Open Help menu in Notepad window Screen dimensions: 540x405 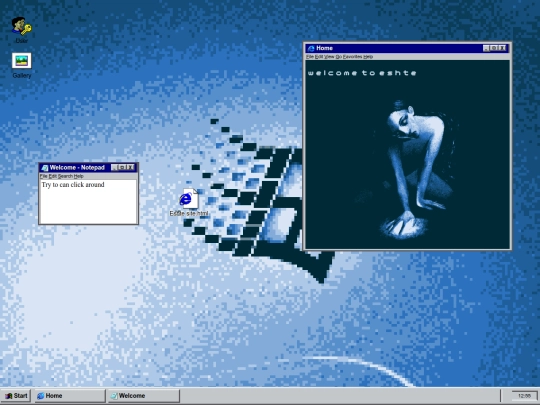[x=79, y=176]
